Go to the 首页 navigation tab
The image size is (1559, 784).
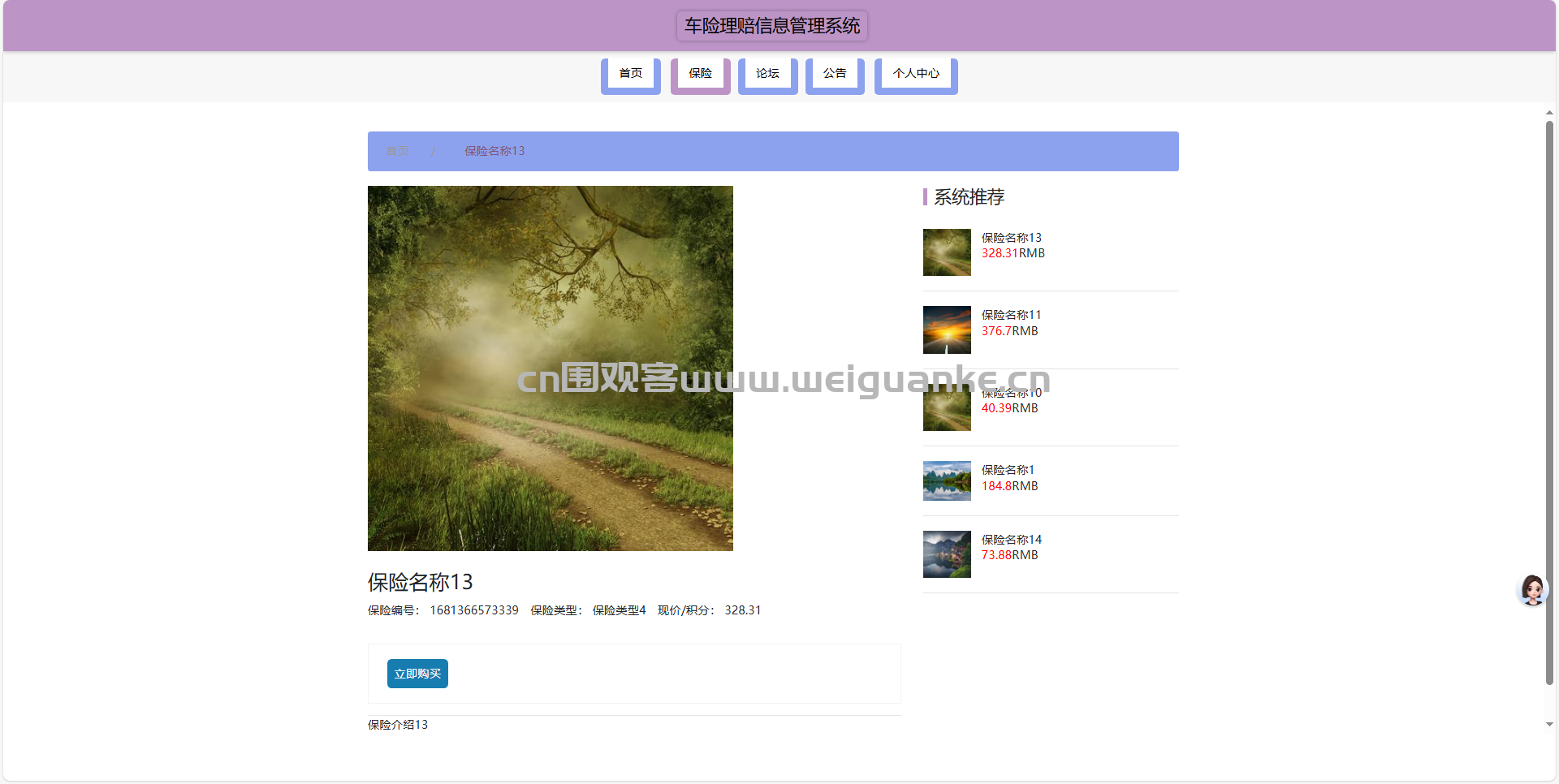(631, 75)
